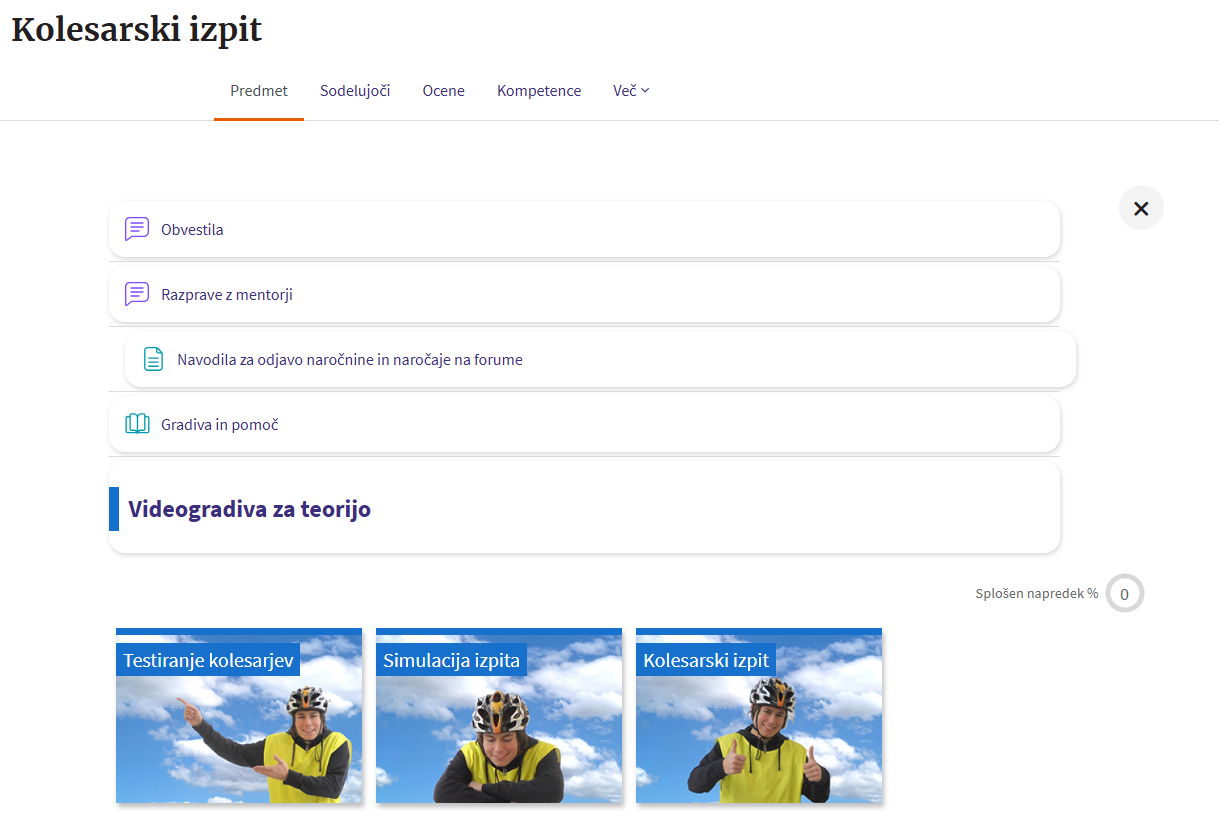The height and width of the screenshot is (826, 1219).
Task: Click the Kolesarski izpit page title
Action: pos(137,30)
